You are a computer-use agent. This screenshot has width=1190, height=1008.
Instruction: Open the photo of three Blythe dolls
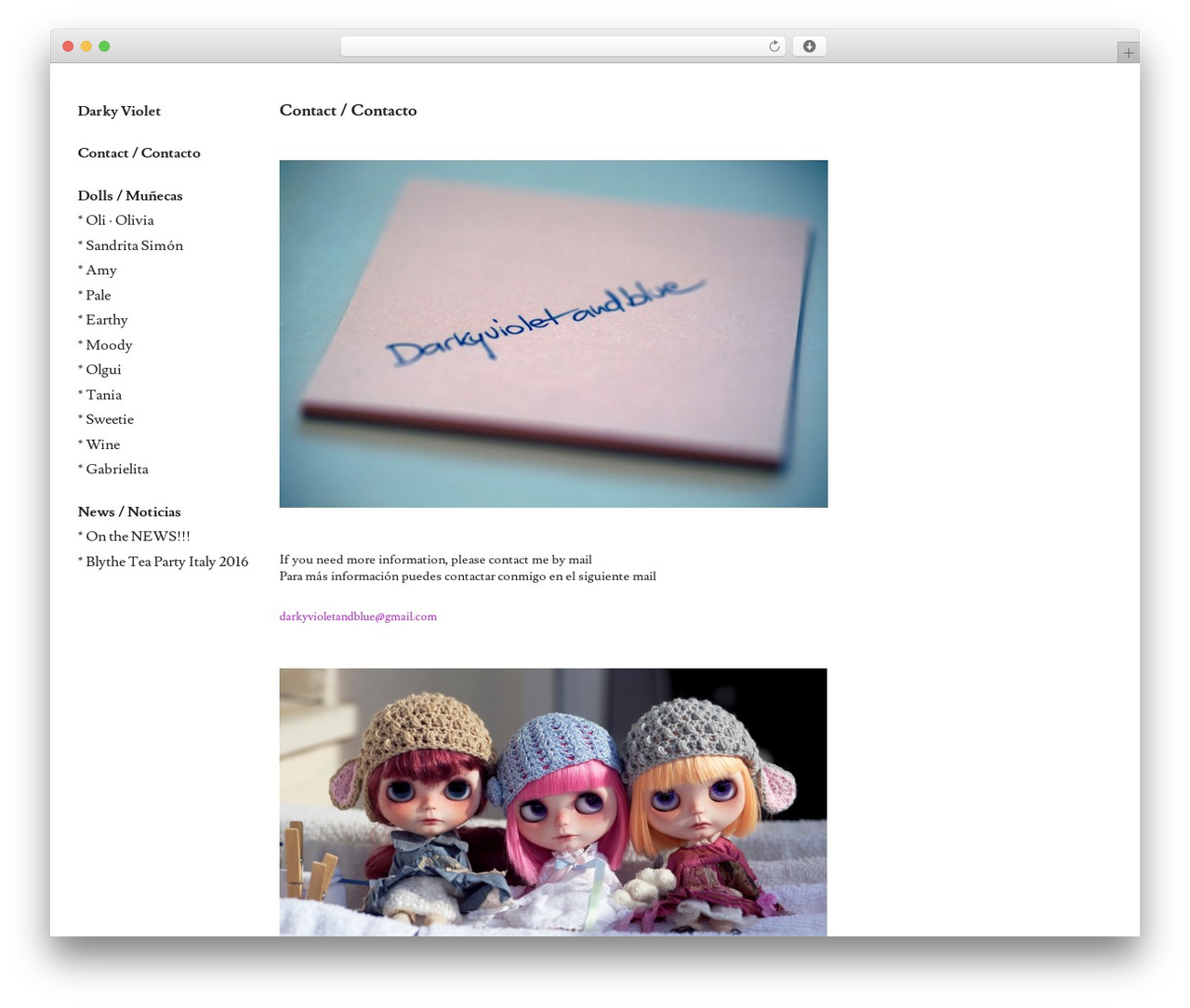coord(553,802)
